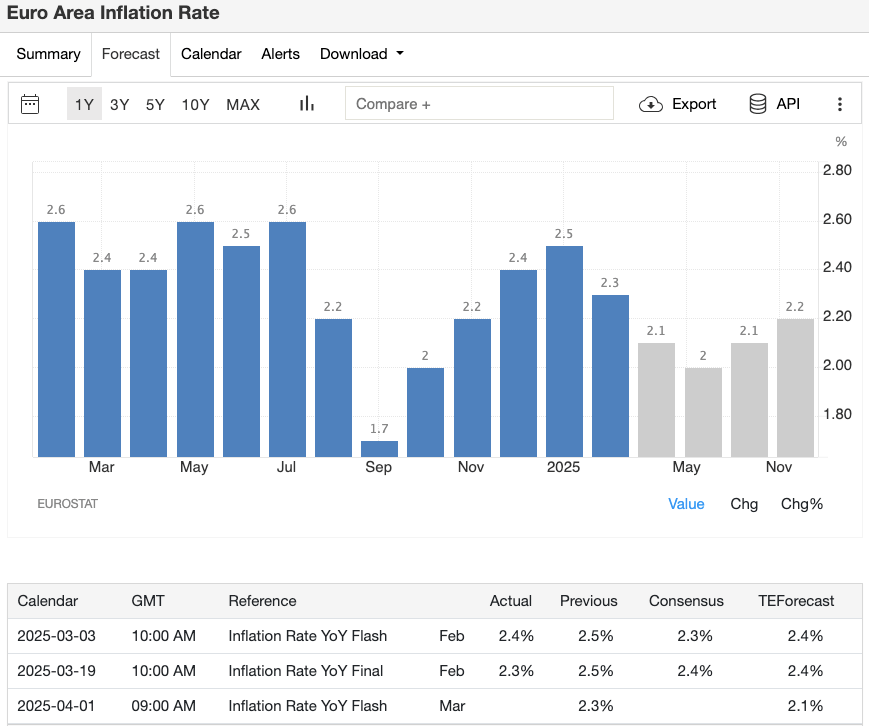Screen dimensions: 869x726
Task: Switch chart display to Chg view
Action: click(744, 504)
